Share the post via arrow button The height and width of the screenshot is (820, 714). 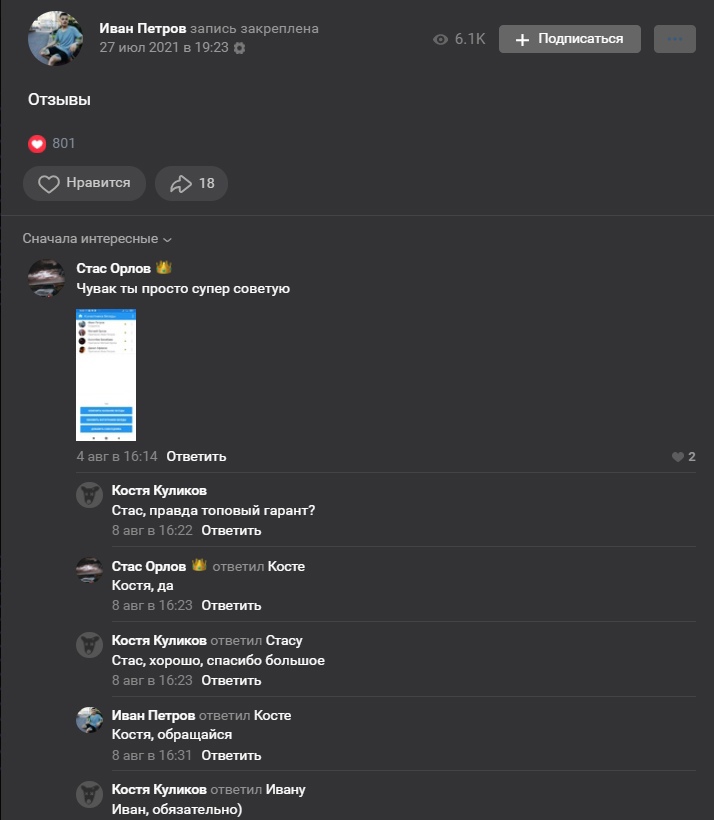tap(192, 184)
